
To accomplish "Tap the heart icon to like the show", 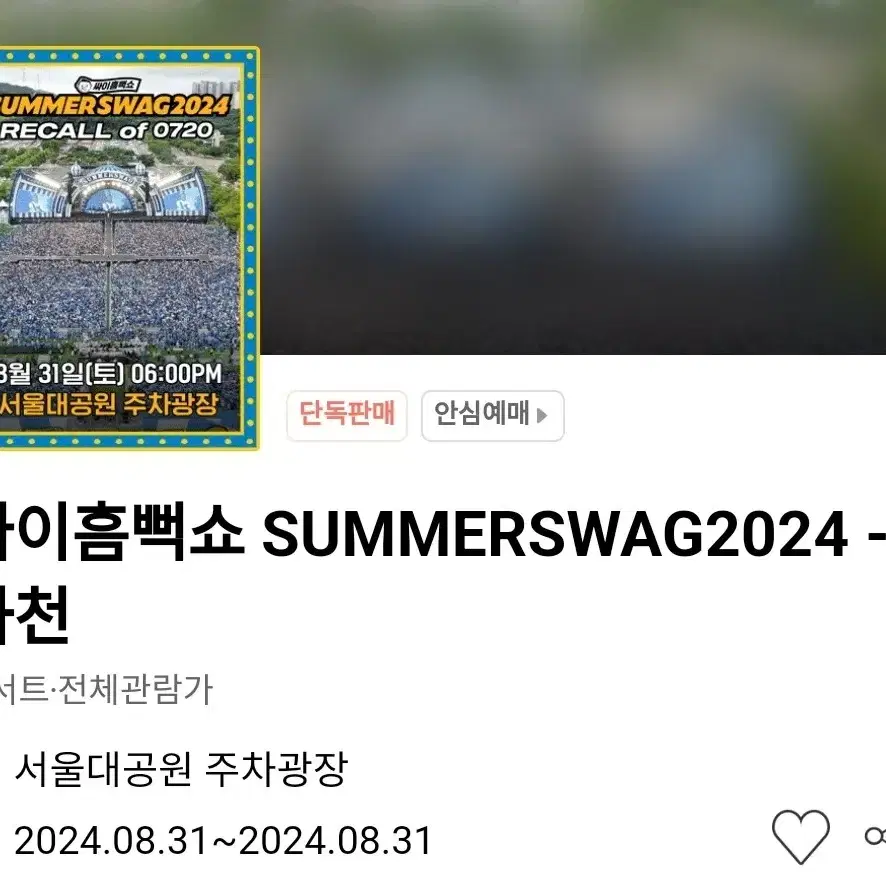I will point(800,836).
